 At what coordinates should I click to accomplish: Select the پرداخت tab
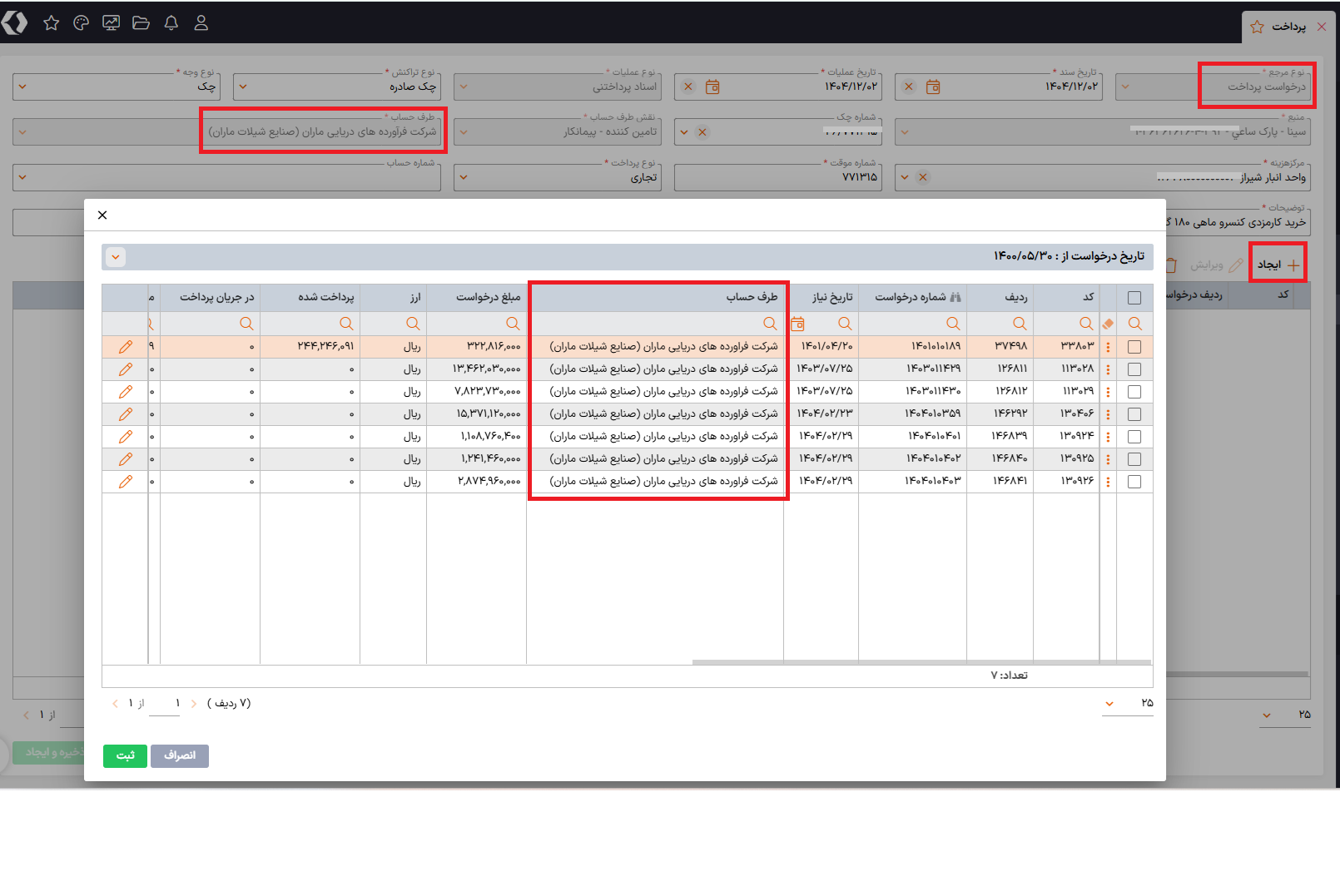coord(1288,27)
